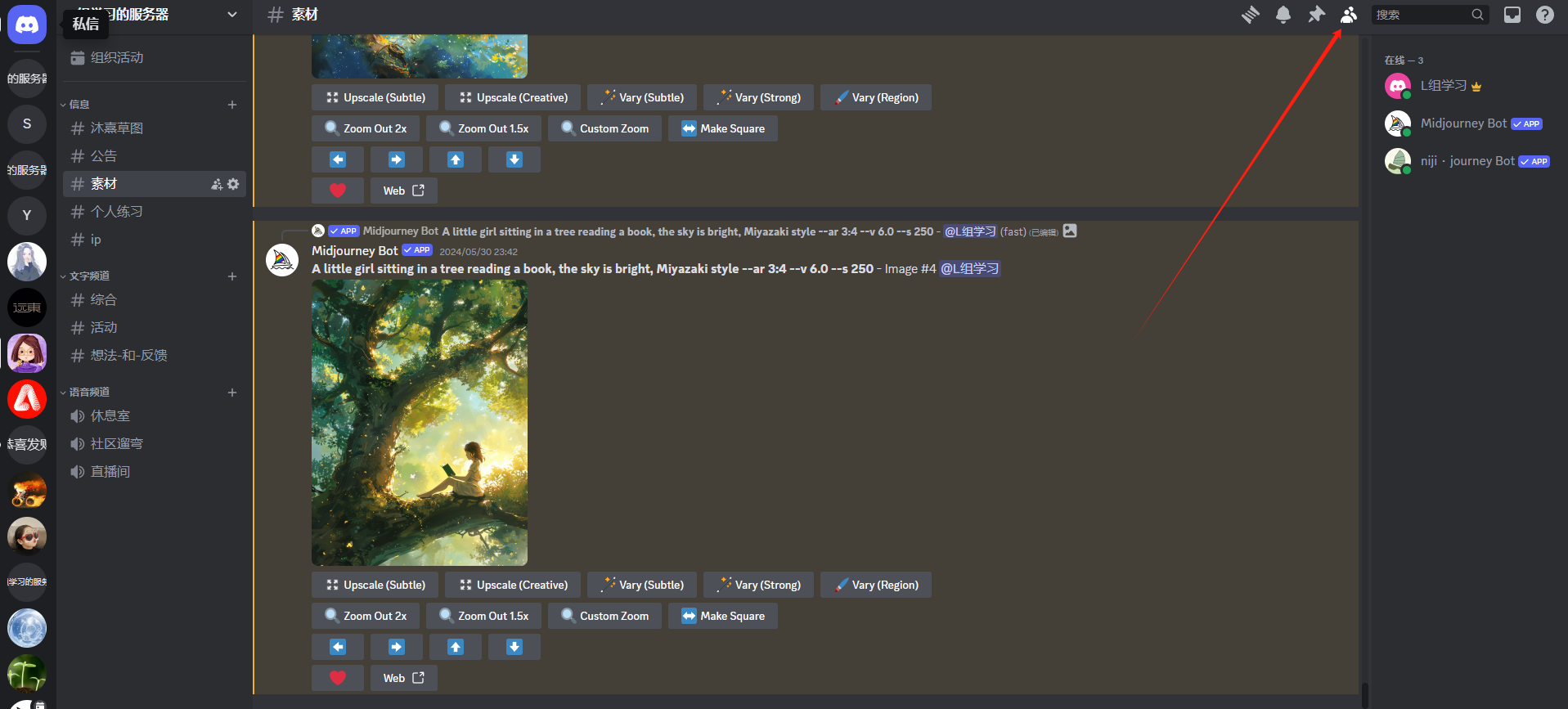Switch to the Y server icon
Viewport: 1568px width, 709px height.
(27, 216)
